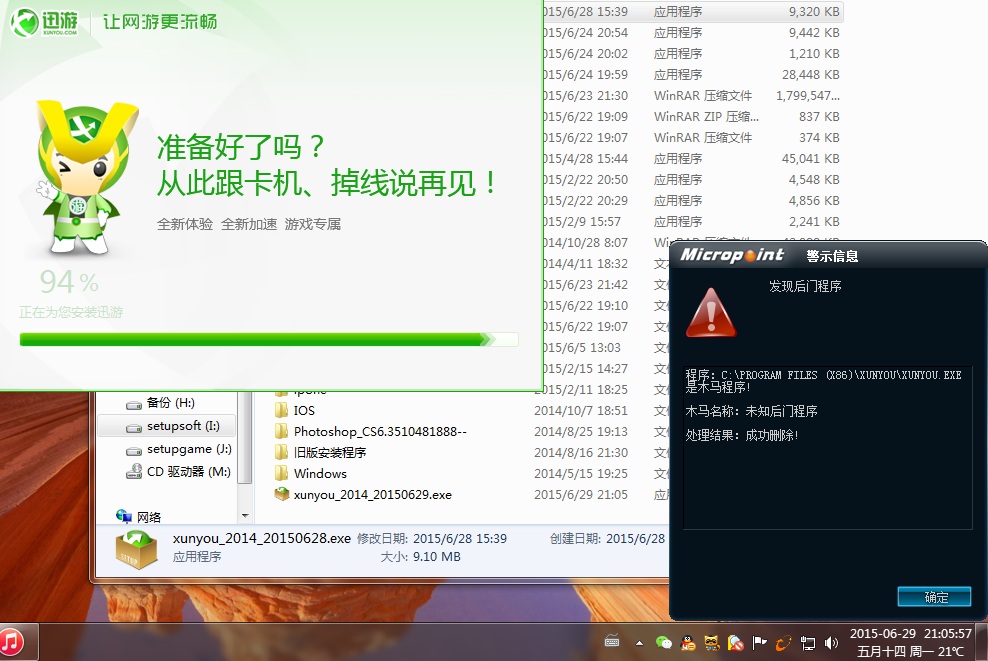The width and height of the screenshot is (988, 661).
Task: Click the 旧版安装程序 folder icon
Action: coord(281,452)
